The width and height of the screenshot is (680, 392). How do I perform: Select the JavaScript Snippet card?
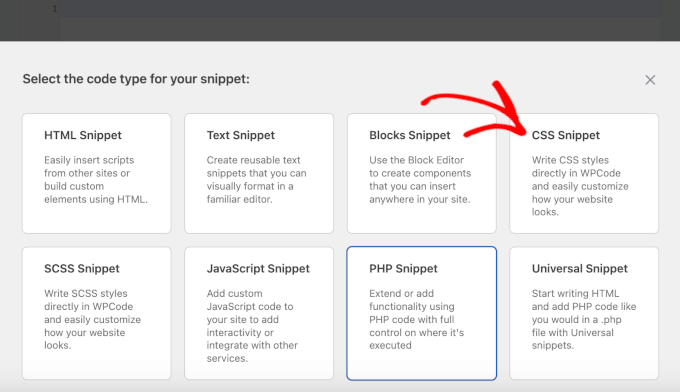point(259,314)
